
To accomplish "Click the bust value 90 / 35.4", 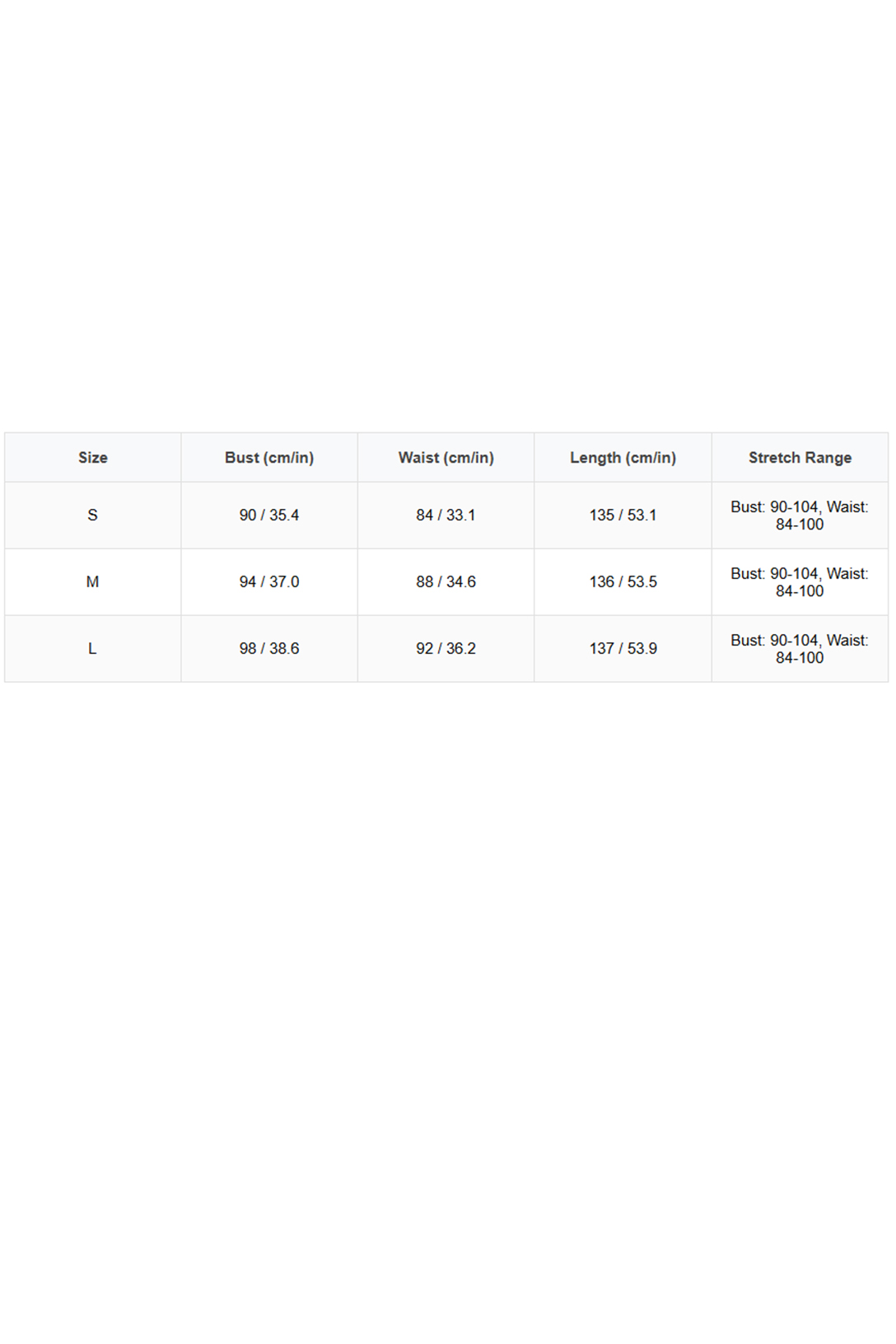I will [269, 516].
